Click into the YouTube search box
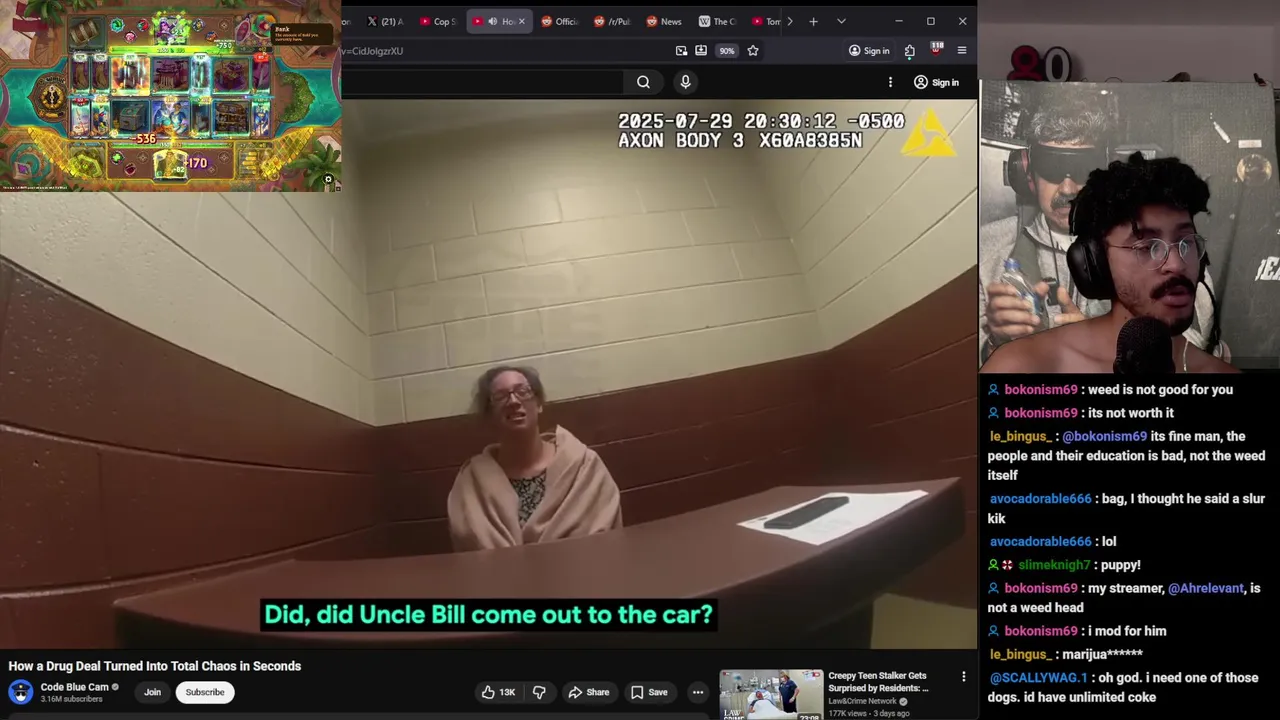The height and width of the screenshot is (720, 1280). (482, 82)
